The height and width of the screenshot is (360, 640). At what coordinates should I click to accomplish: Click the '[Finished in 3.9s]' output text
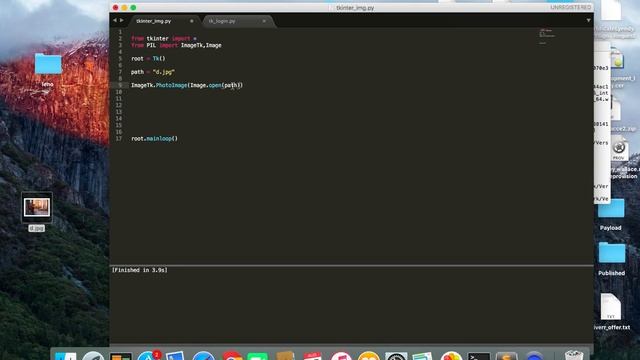(x=140, y=270)
